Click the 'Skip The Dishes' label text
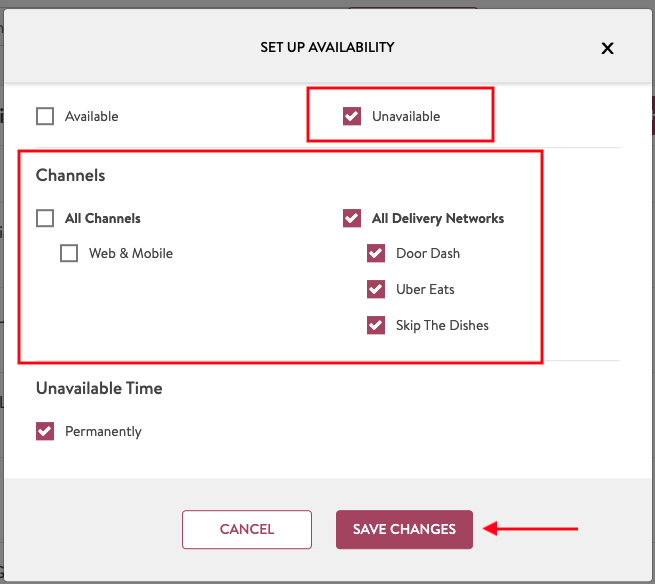The width and height of the screenshot is (655, 584). click(x=442, y=325)
